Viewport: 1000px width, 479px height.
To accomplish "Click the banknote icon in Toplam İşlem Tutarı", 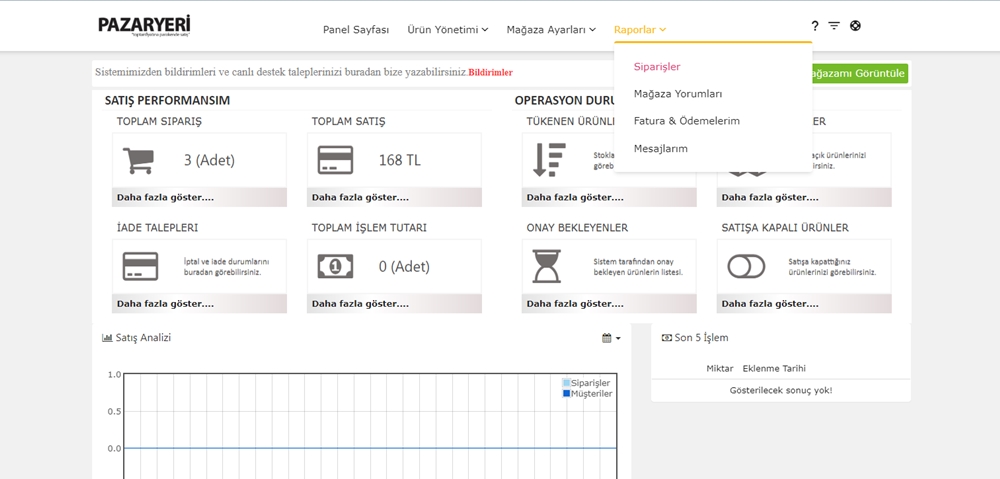I will point(335,267).
